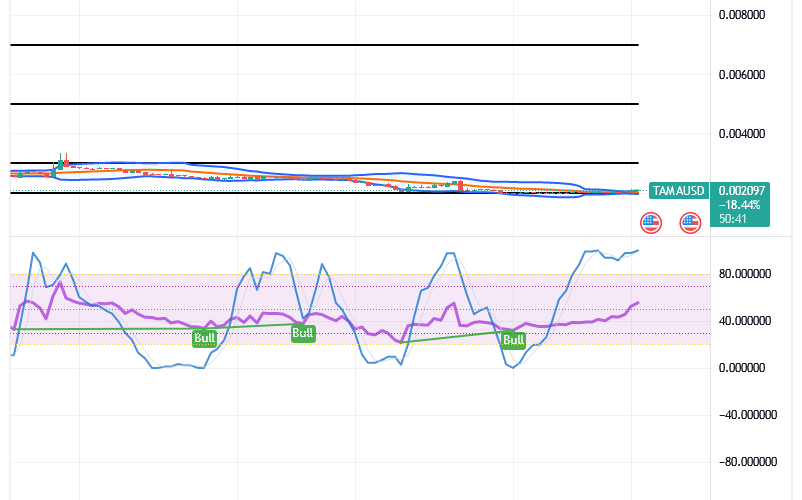The image size is (802, 500).
Task: Click the 0.004000 price axis label
Action: tap(742, 134)
